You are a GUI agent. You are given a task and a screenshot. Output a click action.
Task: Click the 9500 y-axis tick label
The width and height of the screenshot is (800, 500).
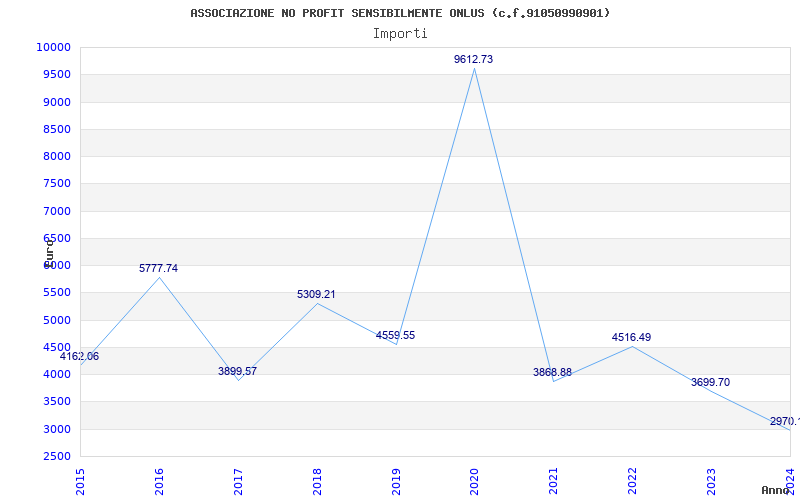click(x=56, y=75)
